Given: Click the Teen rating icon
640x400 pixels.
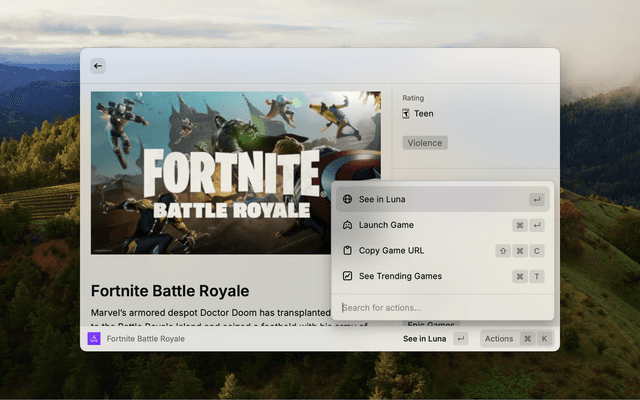Looking at the screenshot, I should tap(406, 114).
